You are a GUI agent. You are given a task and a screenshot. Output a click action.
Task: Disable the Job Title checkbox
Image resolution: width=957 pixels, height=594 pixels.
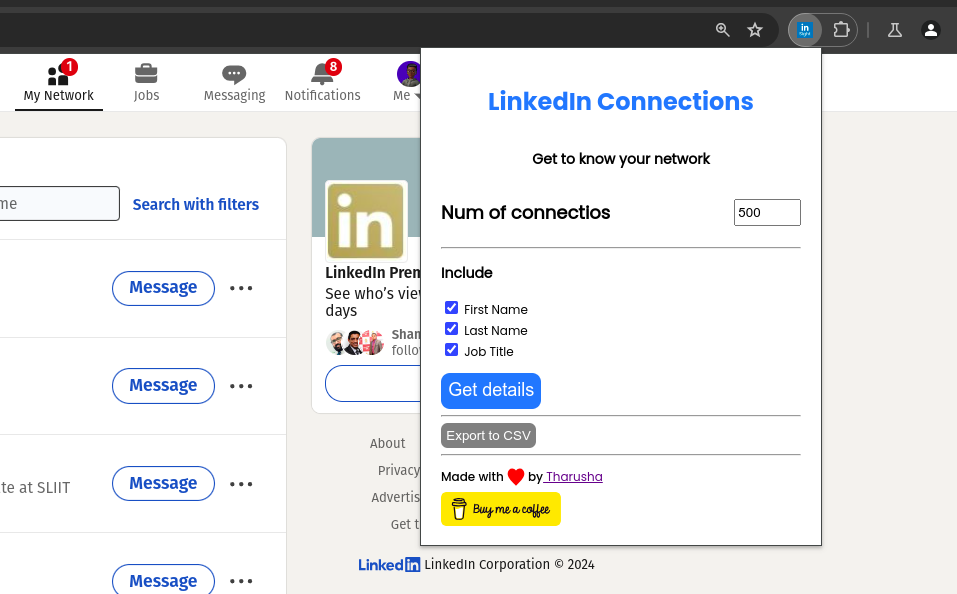[x=452, y=350]
